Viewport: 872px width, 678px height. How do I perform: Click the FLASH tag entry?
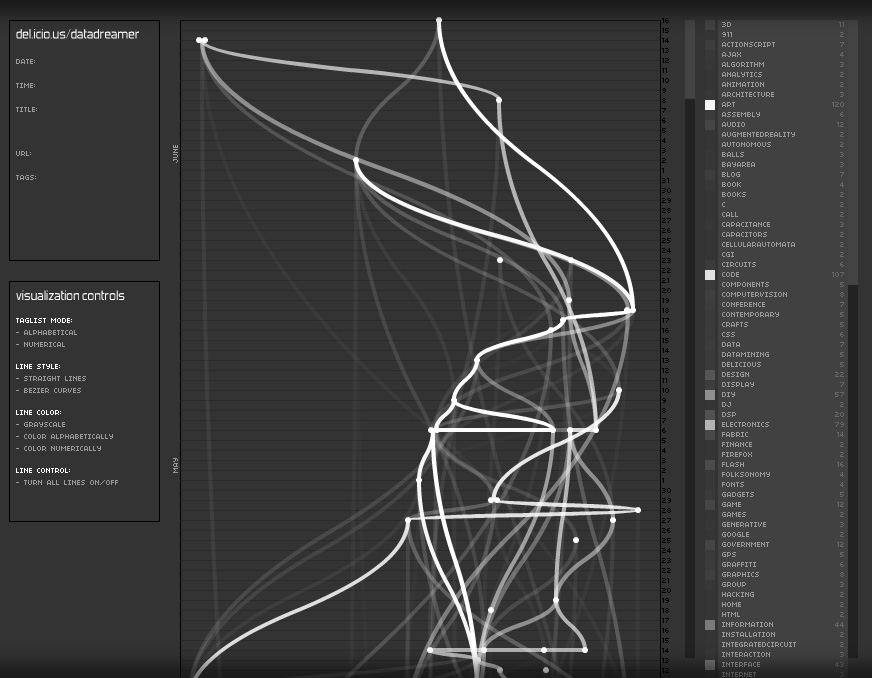click(x=732, y=465)
